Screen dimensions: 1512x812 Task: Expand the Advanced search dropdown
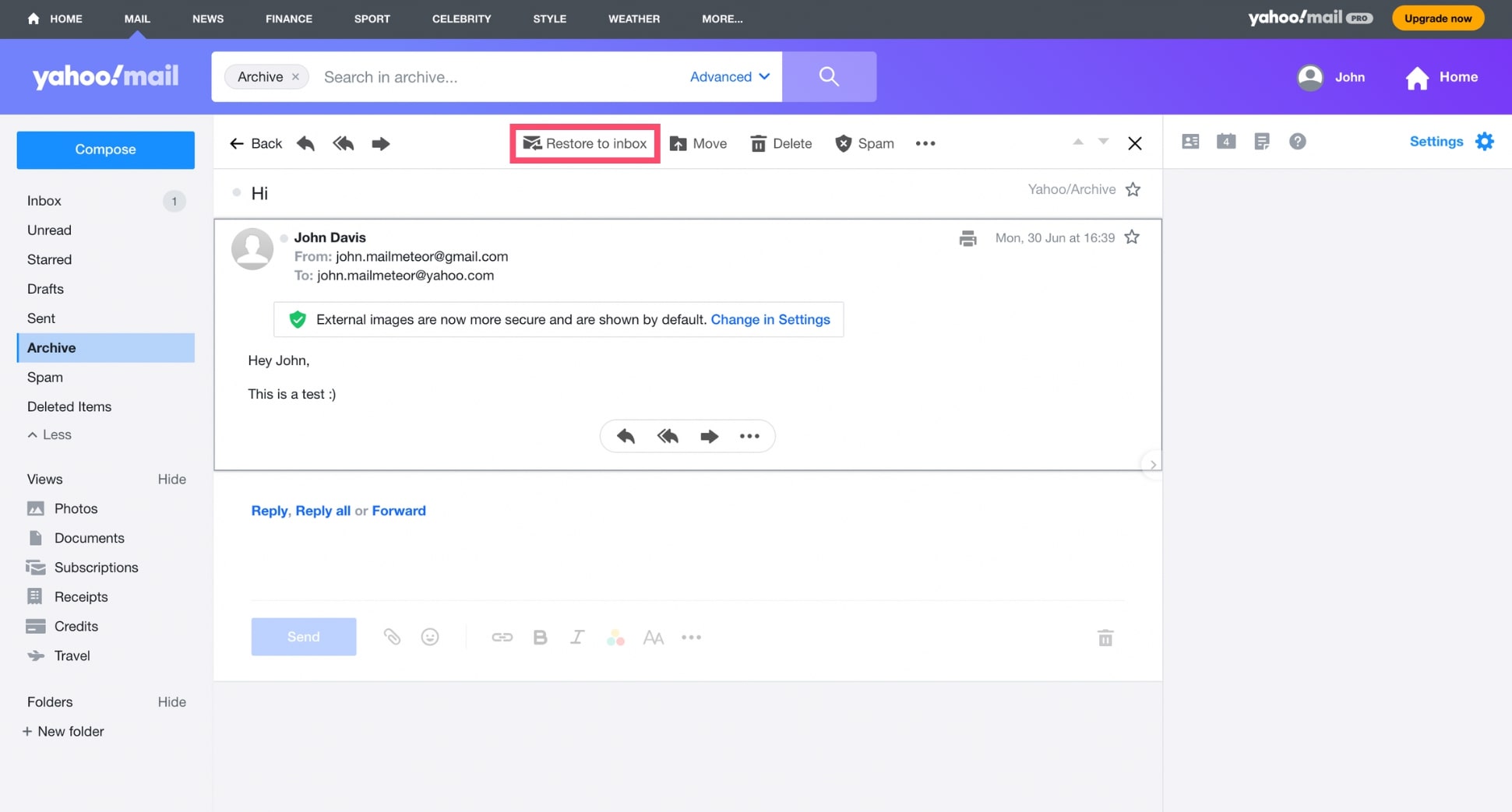tap(730, 76)
